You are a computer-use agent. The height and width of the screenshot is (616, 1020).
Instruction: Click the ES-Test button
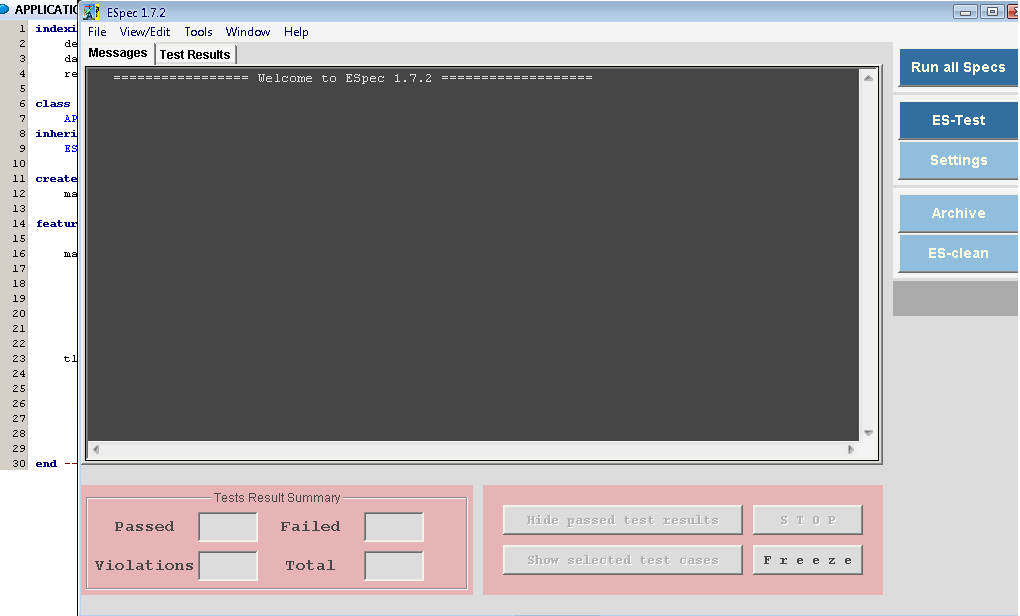click(x=958, y=120)
